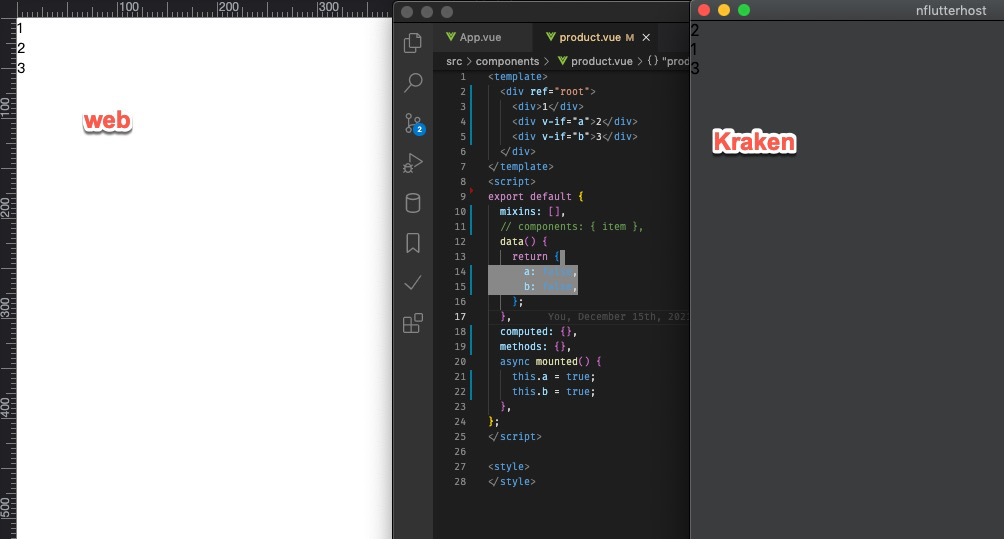Open the checkmark icon in activity bar
Image resolution: width=1004 pixels, height=539 pixels.
pyautogui.click(x=413, y=282)
